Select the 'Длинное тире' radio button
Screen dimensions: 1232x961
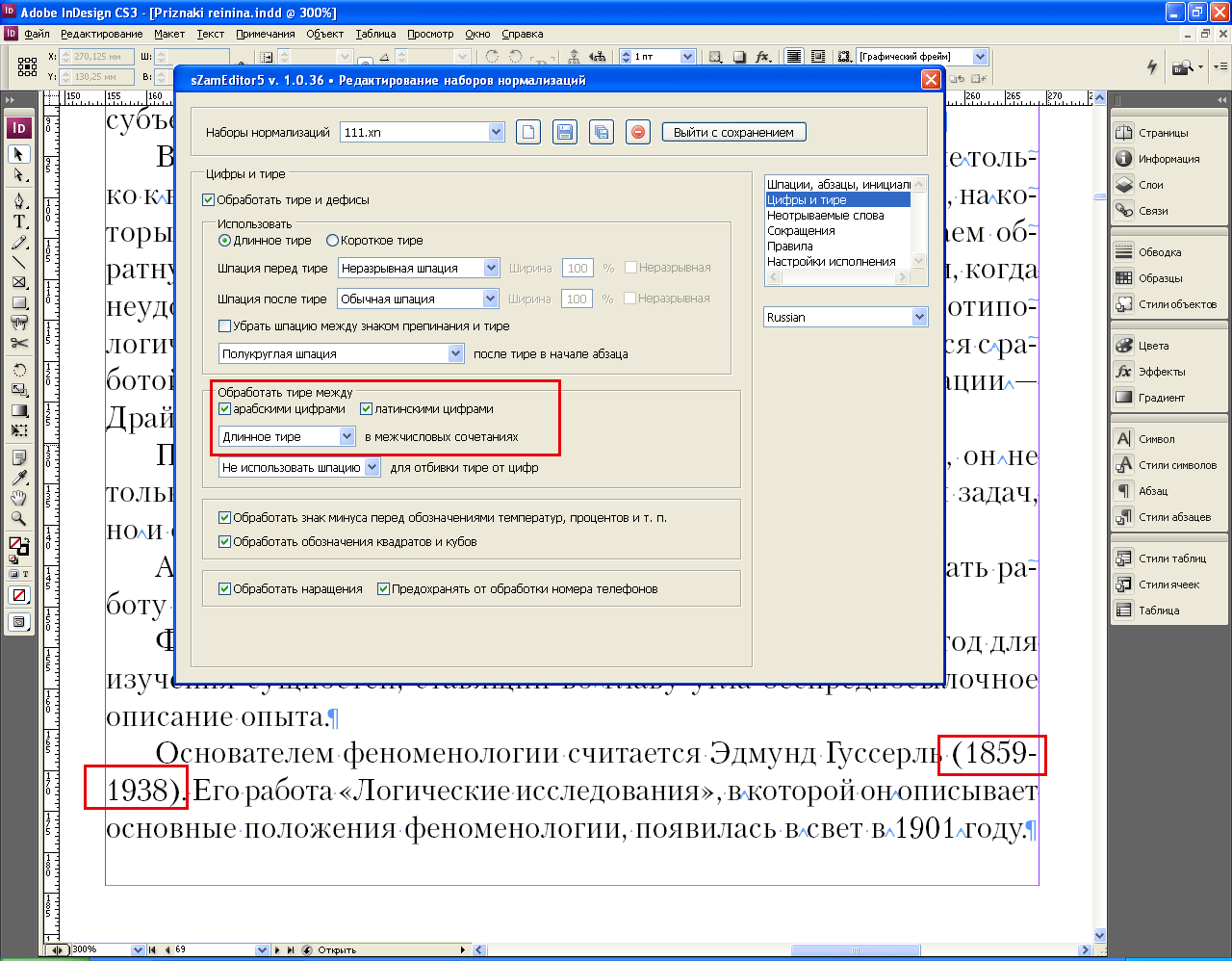click(x=225, y=241)
